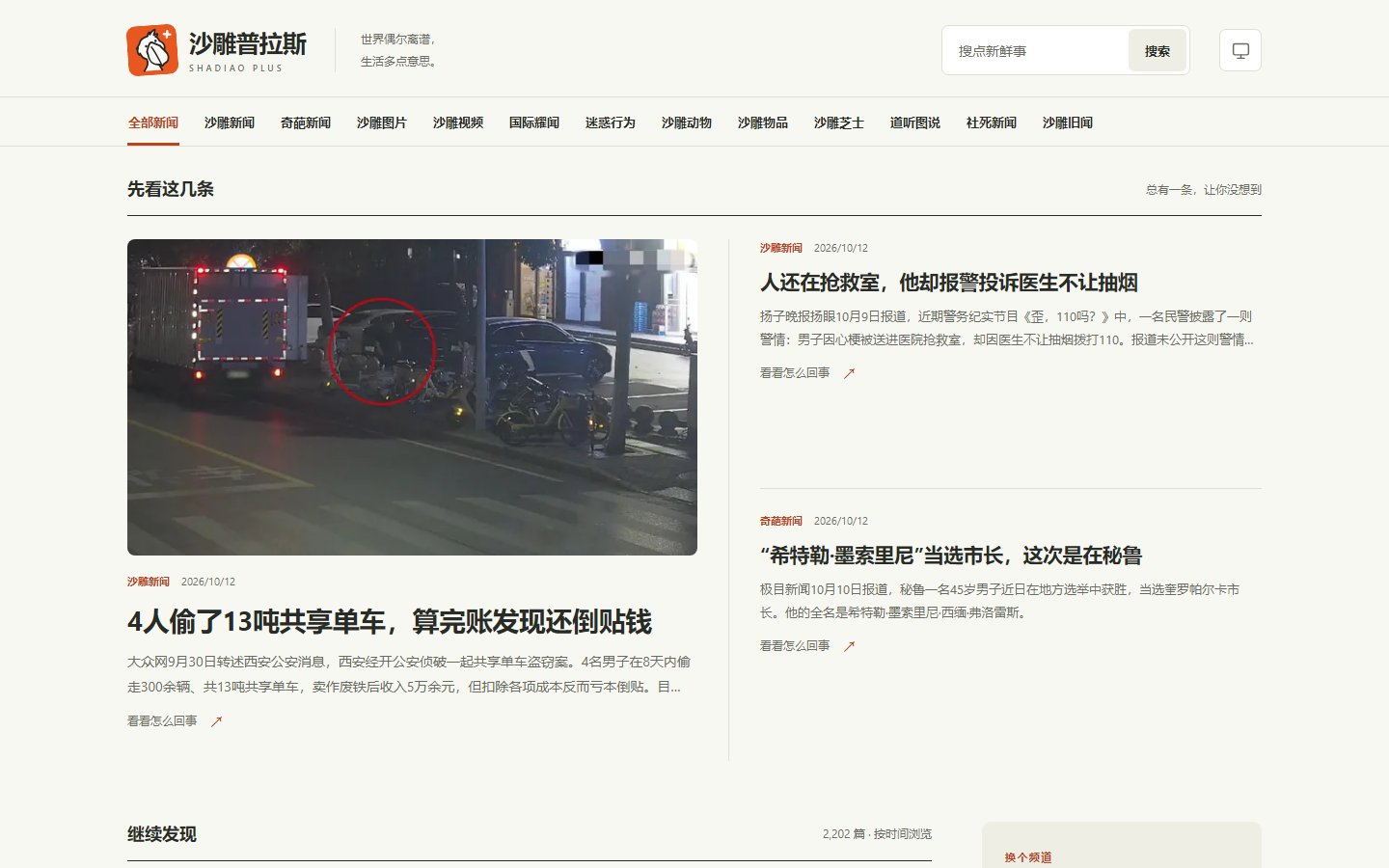Open the 道听图说 tab
Image resolution: width=1389 pixels, height=868 pixels.
click(x=915, y=122)
